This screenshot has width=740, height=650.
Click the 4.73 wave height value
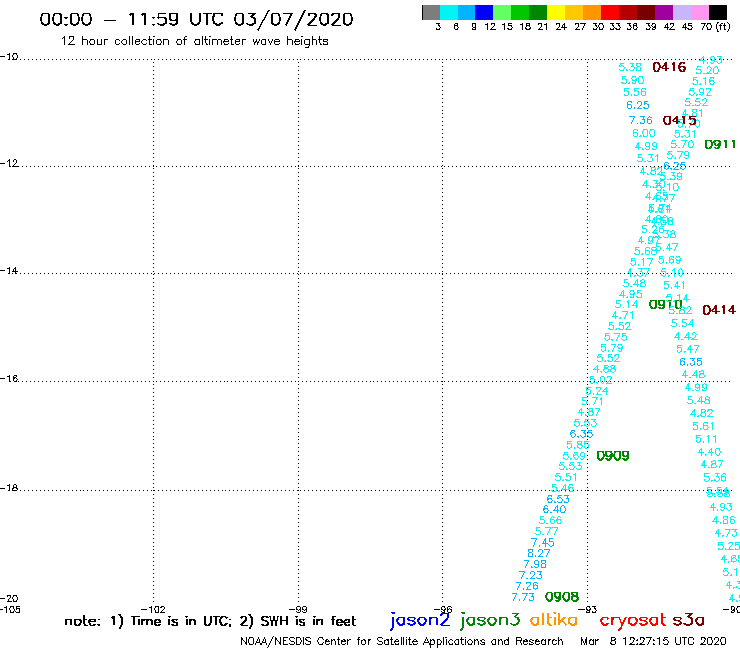[726, 533]
